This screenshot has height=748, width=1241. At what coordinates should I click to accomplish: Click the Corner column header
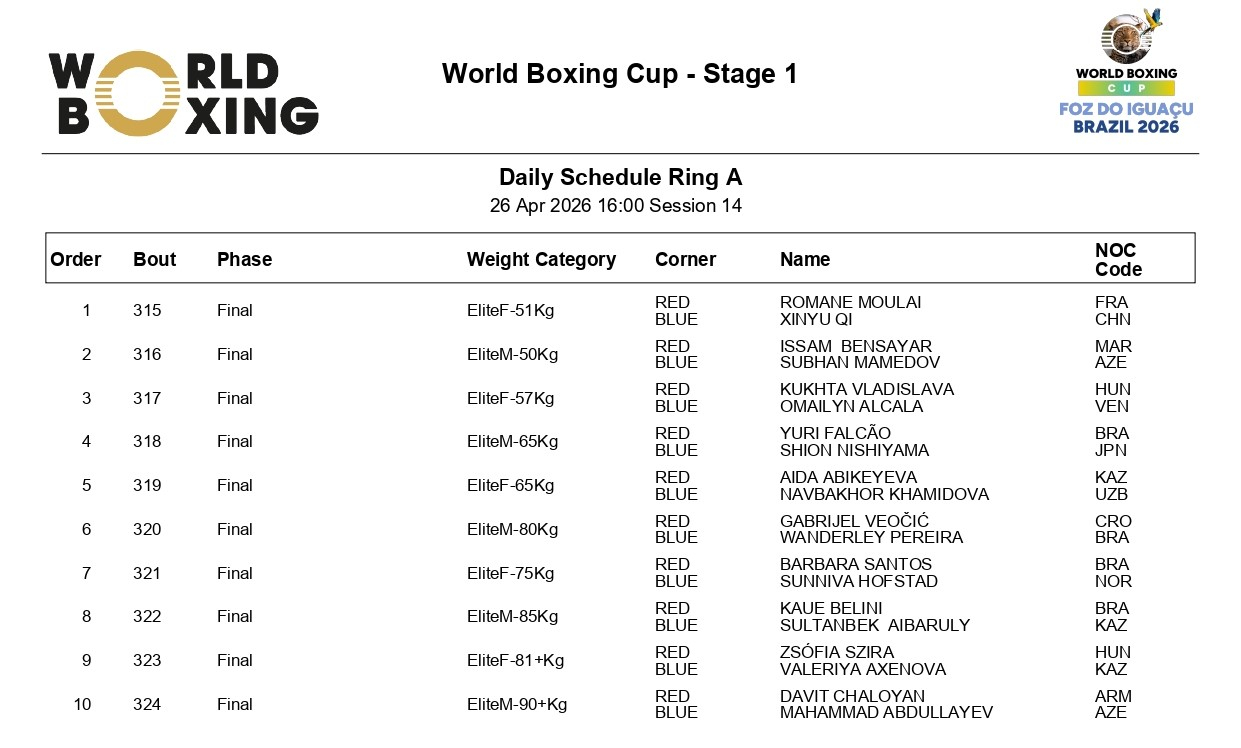point(685,259)
